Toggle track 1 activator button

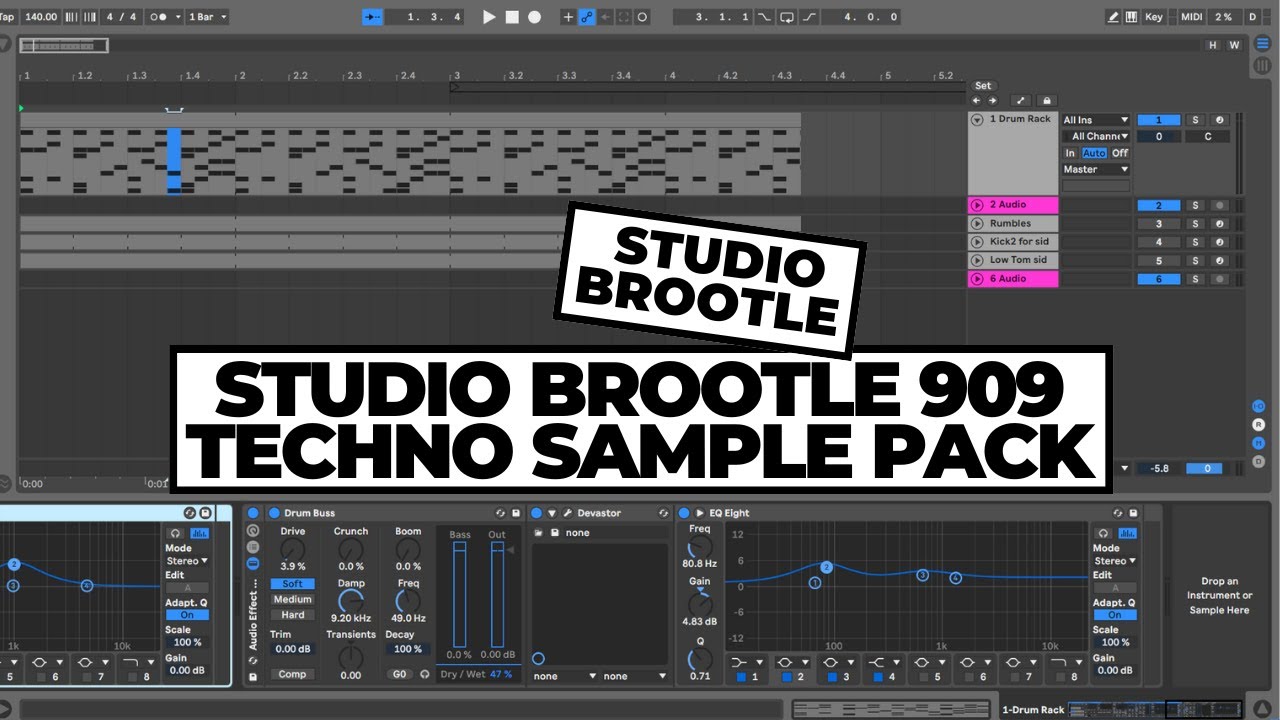point(1159,120)
